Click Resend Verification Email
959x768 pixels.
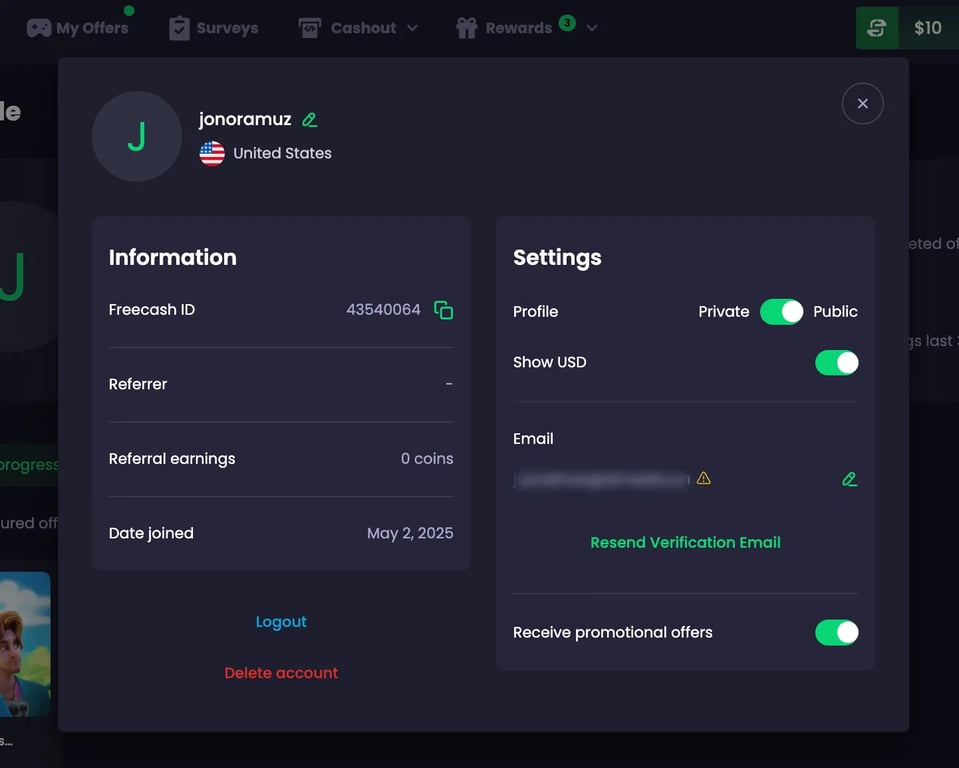tap(685, 542)
